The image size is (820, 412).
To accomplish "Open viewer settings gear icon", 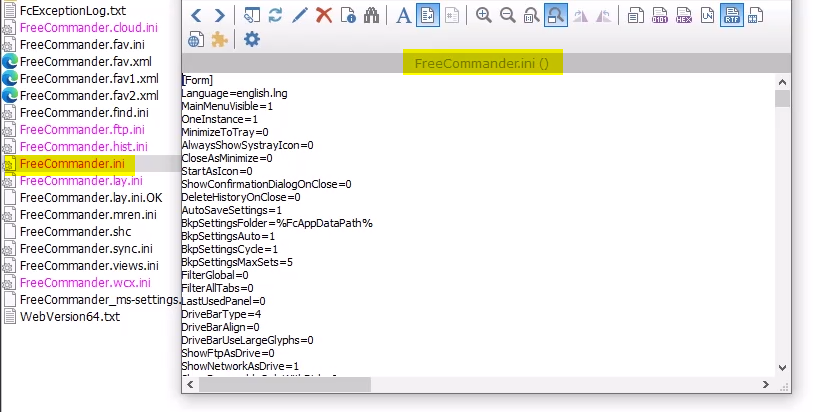I will [252, 39].
